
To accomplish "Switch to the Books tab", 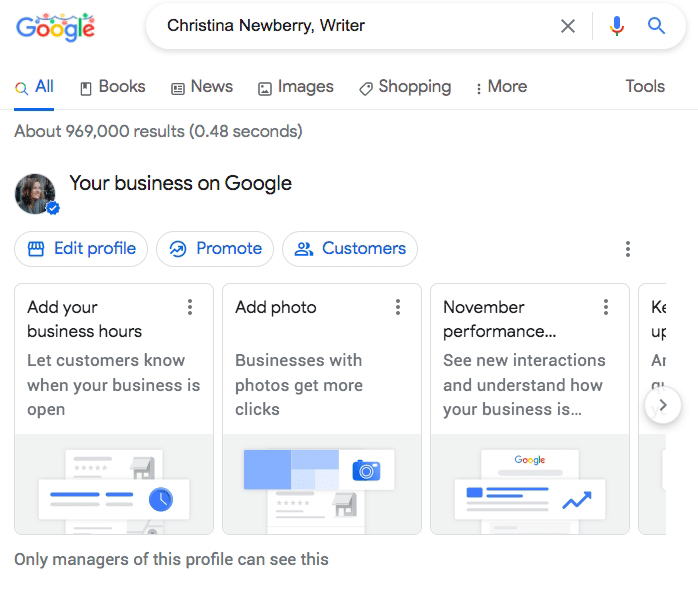I will (x=113, y=87).
